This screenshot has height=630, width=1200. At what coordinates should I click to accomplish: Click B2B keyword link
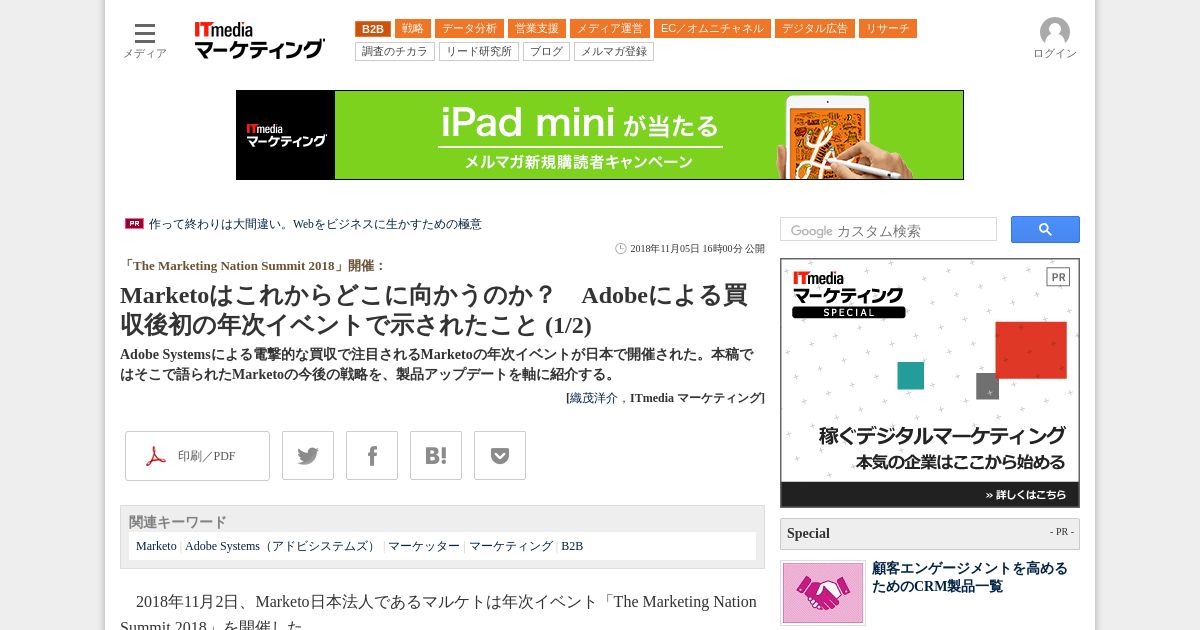tap(572, 546)
